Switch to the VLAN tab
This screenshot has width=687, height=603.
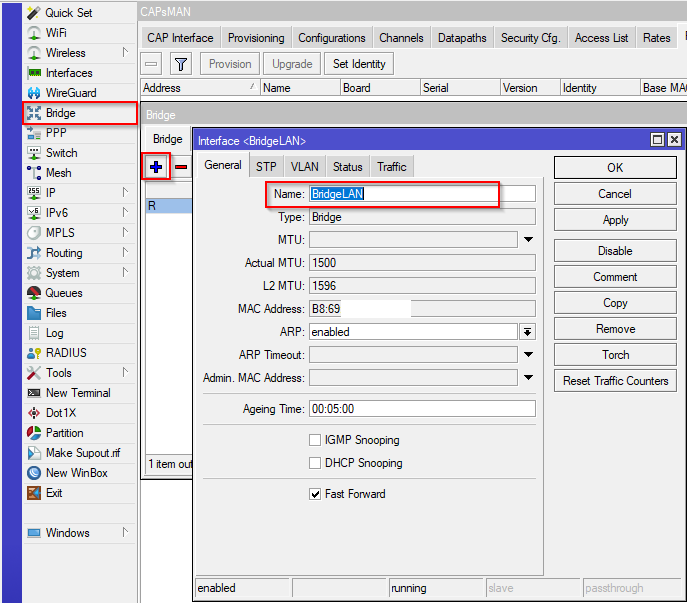[x=305, y=167]
